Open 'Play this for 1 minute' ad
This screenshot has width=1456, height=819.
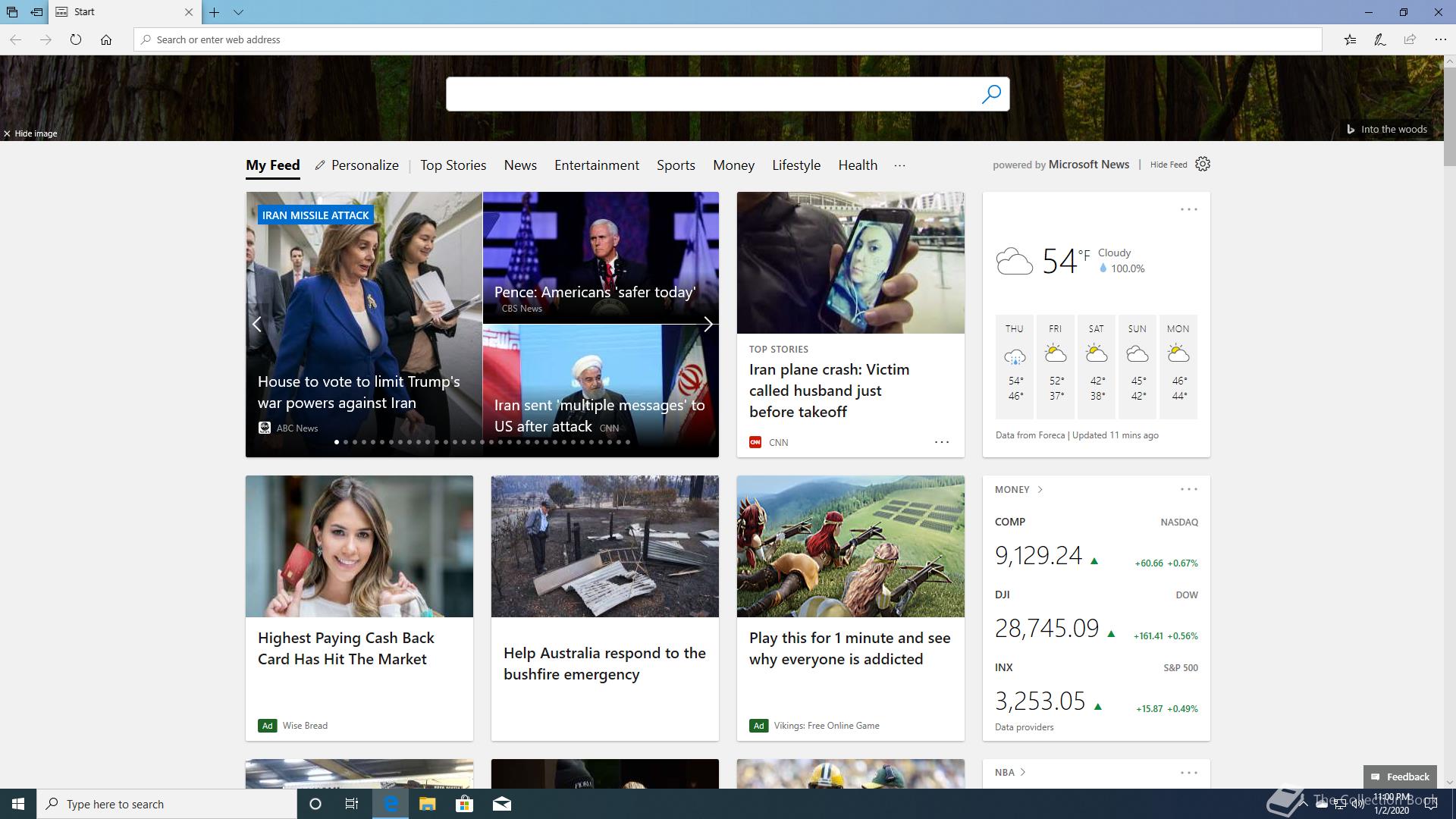(x=851, y=608)
